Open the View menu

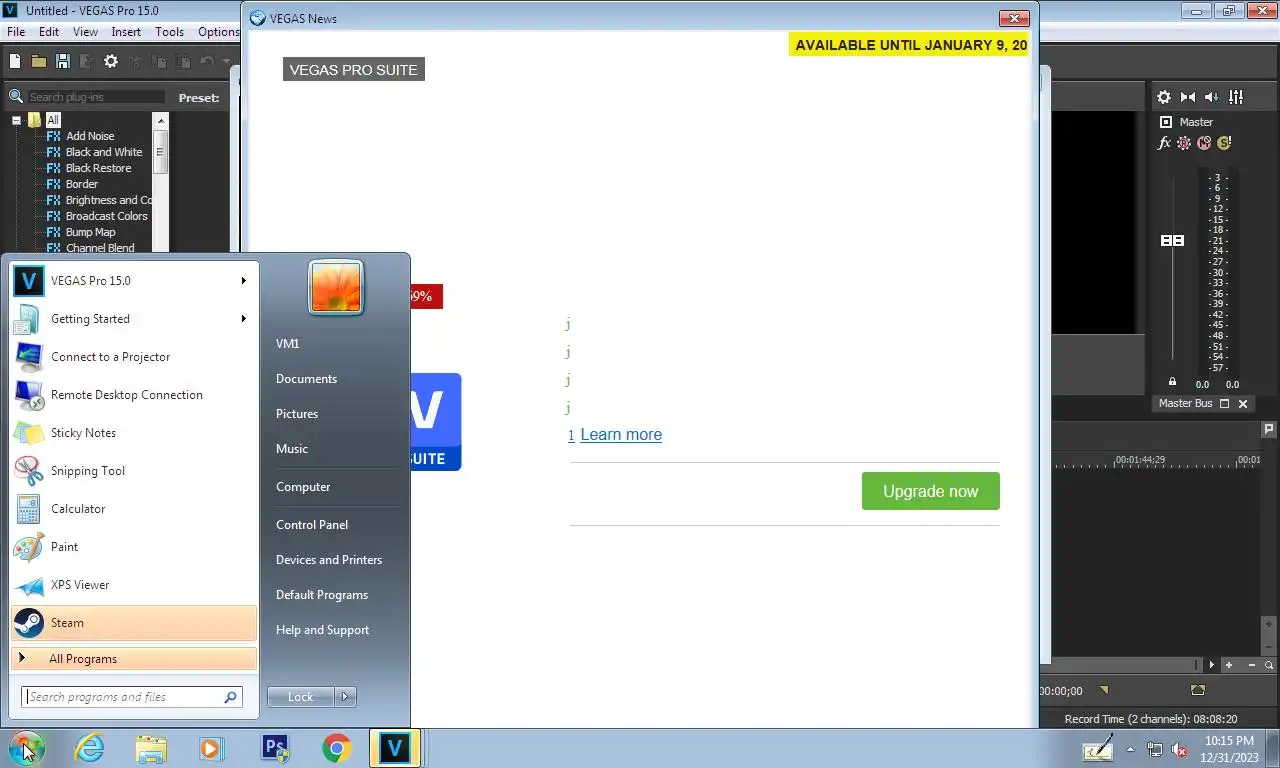85,32
